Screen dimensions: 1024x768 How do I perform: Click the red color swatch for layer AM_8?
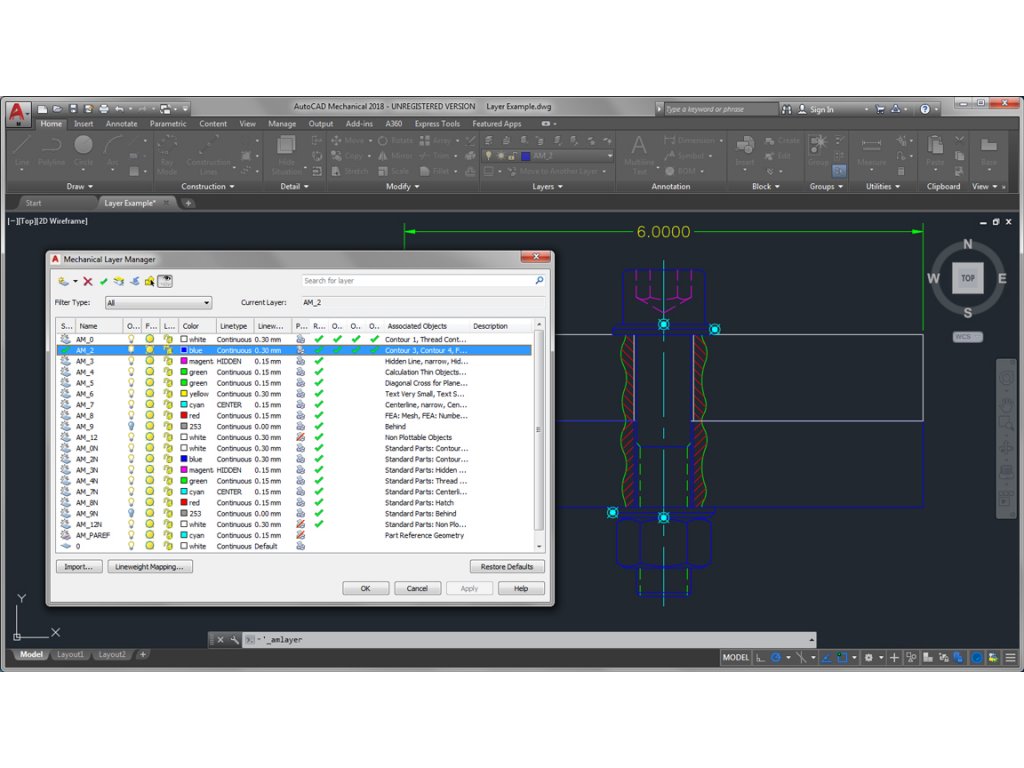click(x=184, y=416)
